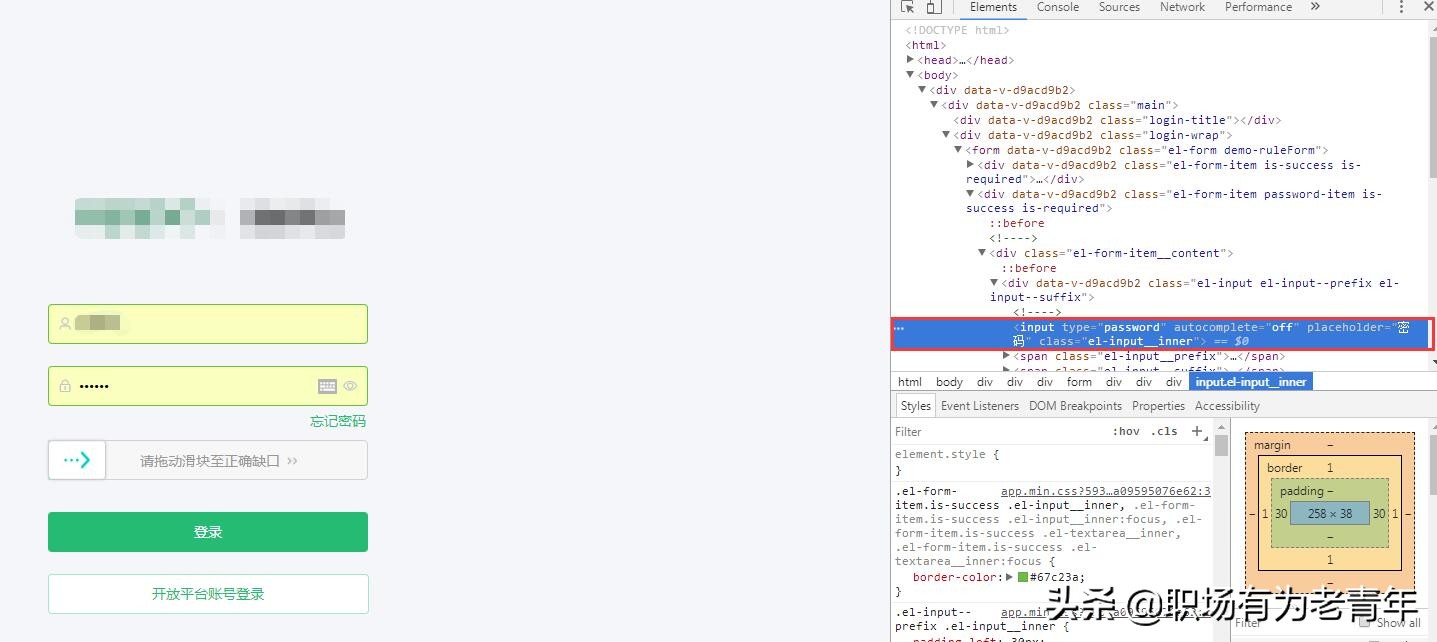Click the styles pane vertical scrollbar thumb

point(1221,446)
